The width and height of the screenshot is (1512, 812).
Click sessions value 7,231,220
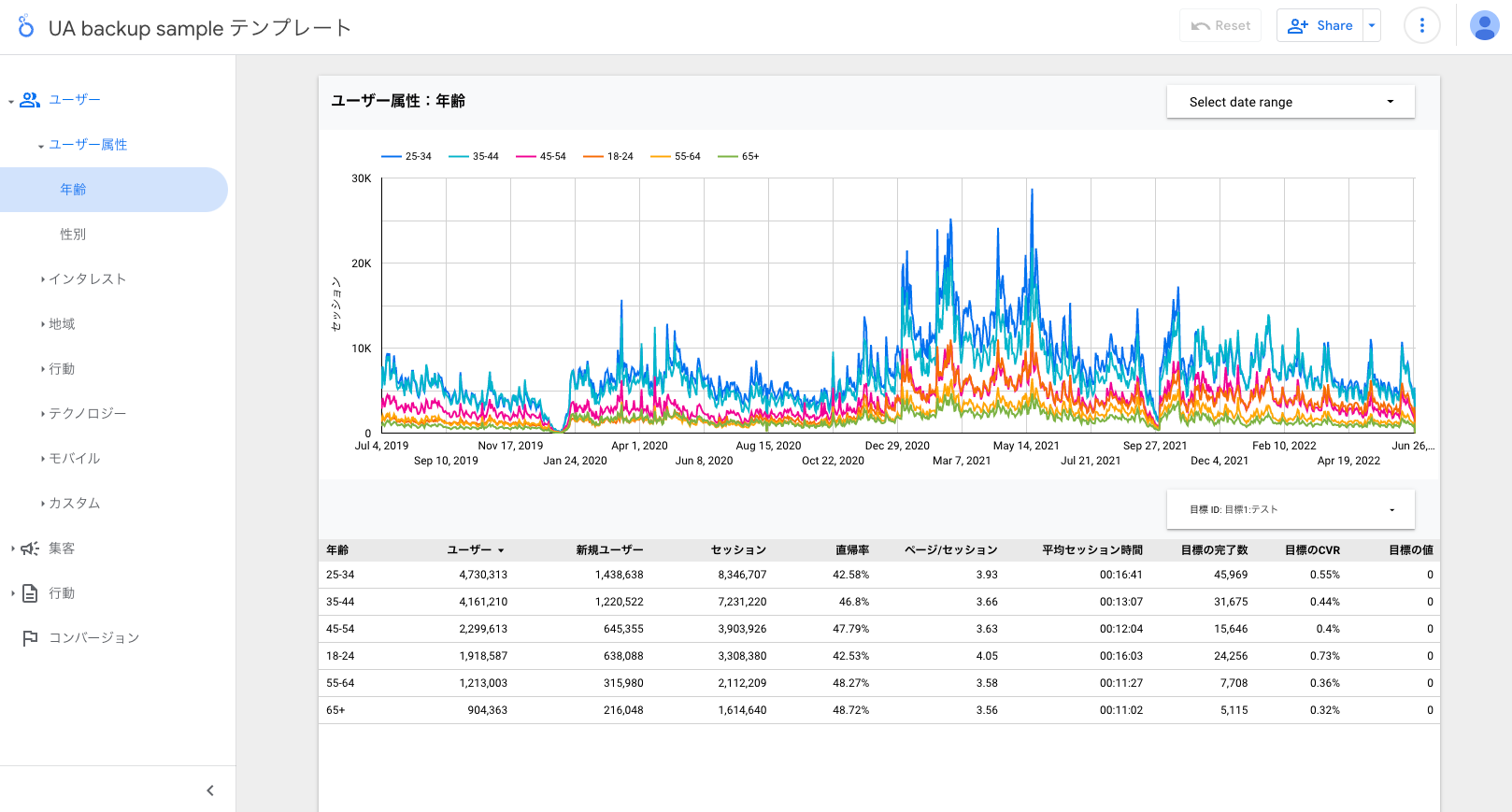742,603
